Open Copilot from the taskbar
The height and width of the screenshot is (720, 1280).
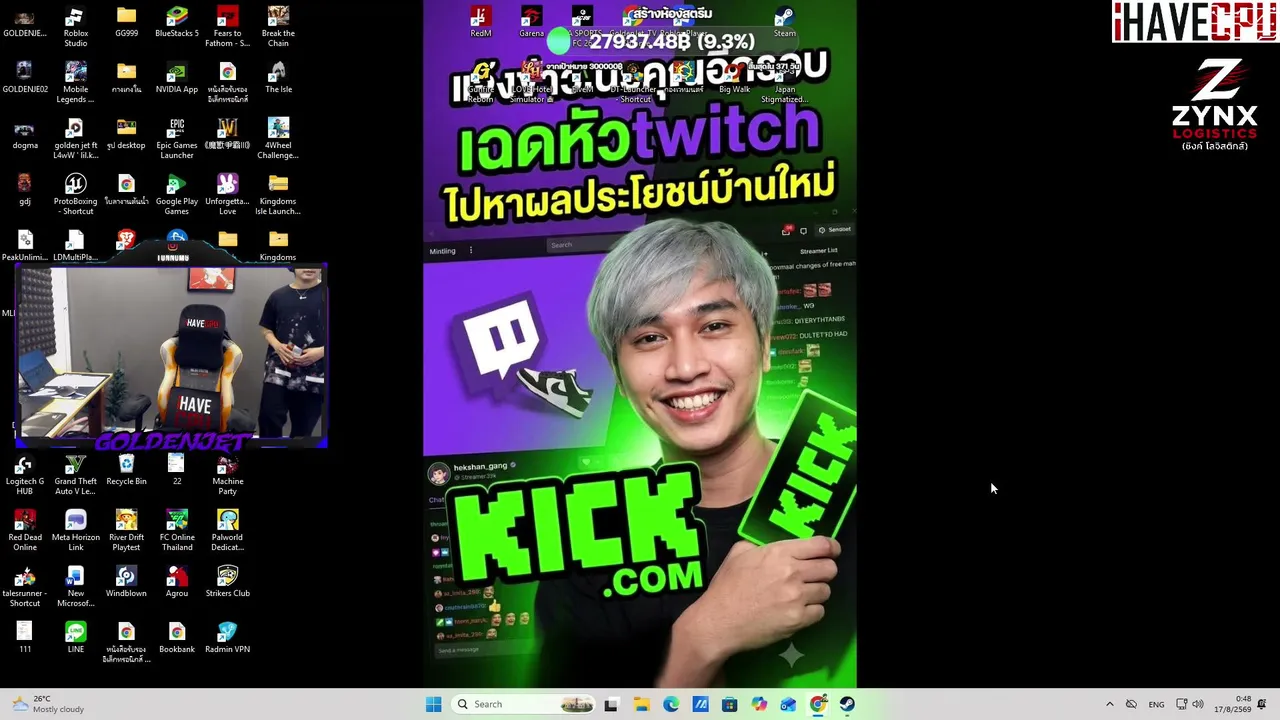pos(759,704)
